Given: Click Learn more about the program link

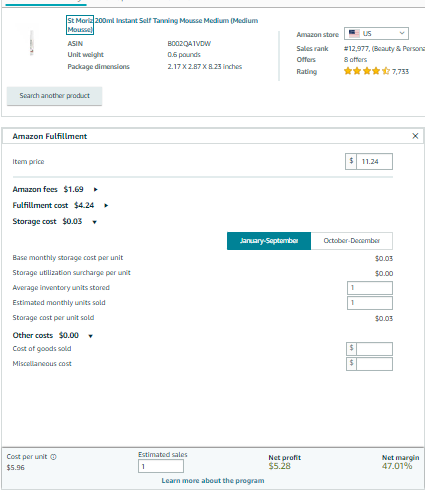Looking at the screenshot, I should [213, 481].
